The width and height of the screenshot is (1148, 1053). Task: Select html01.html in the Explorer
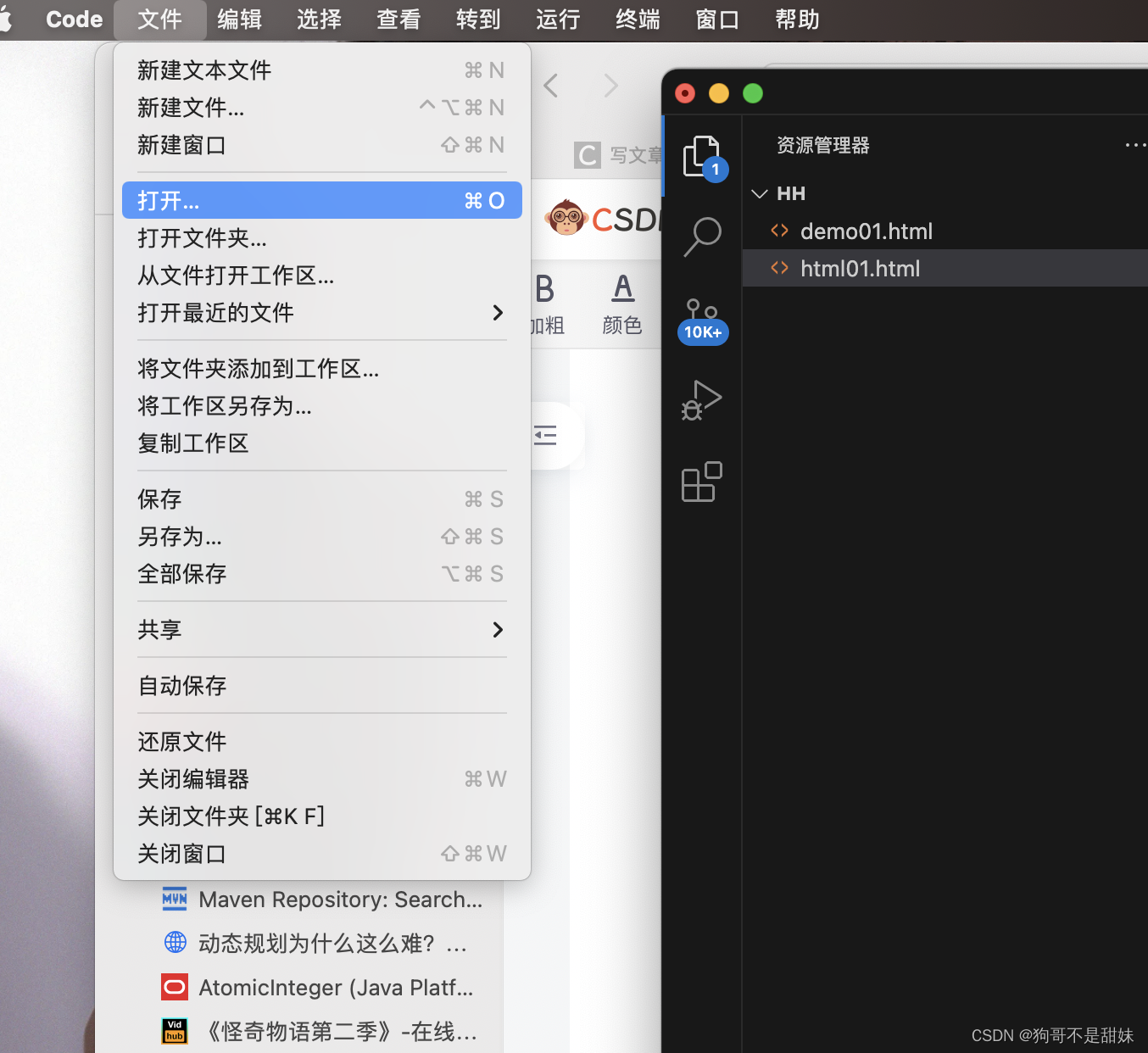860,268
